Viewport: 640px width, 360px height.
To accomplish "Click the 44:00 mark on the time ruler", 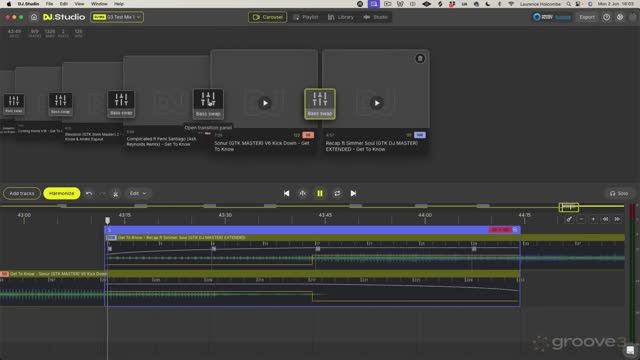I will coord(424,215).
